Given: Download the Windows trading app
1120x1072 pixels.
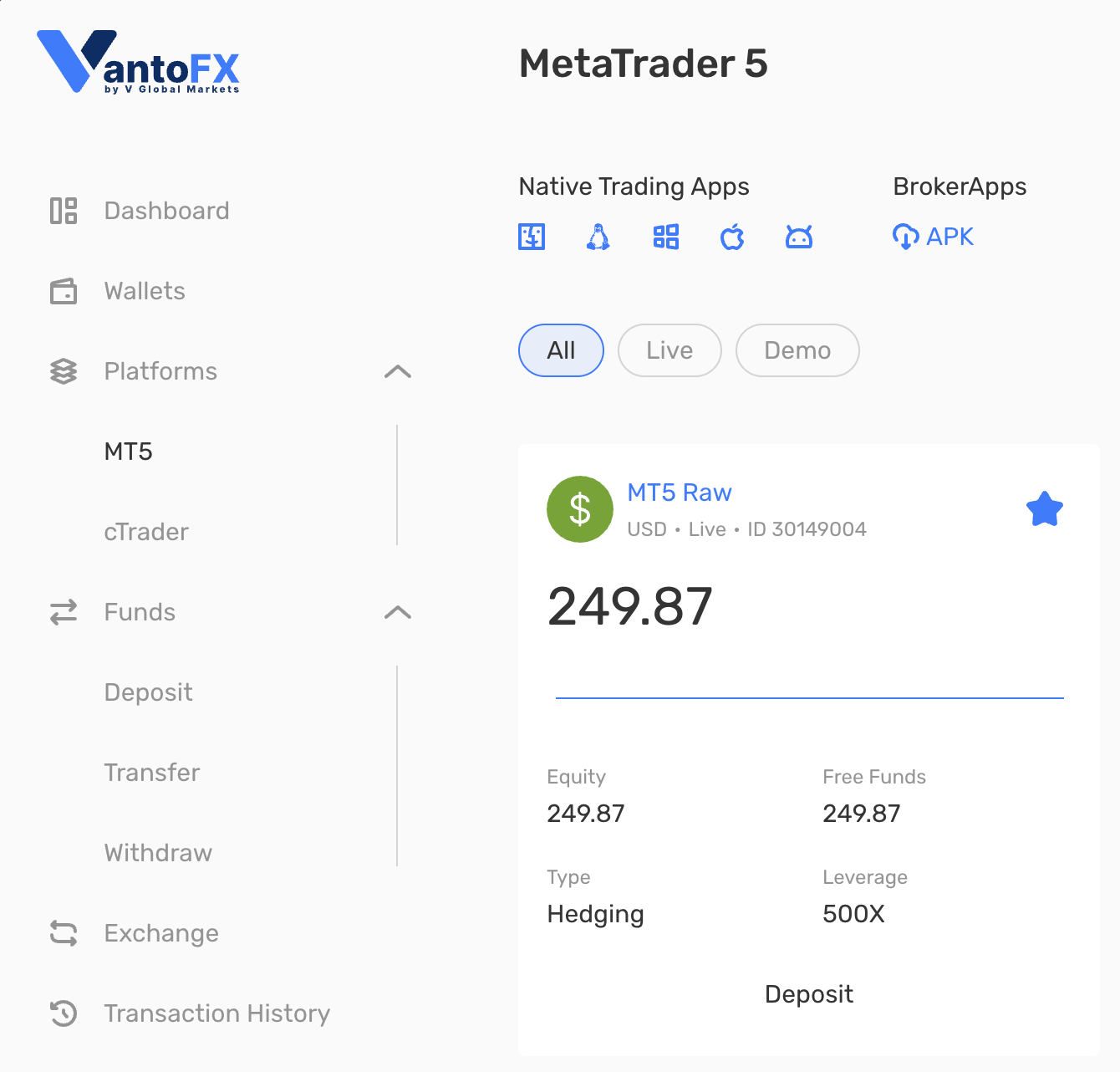Looking at the screenshot, I should 666,237.
